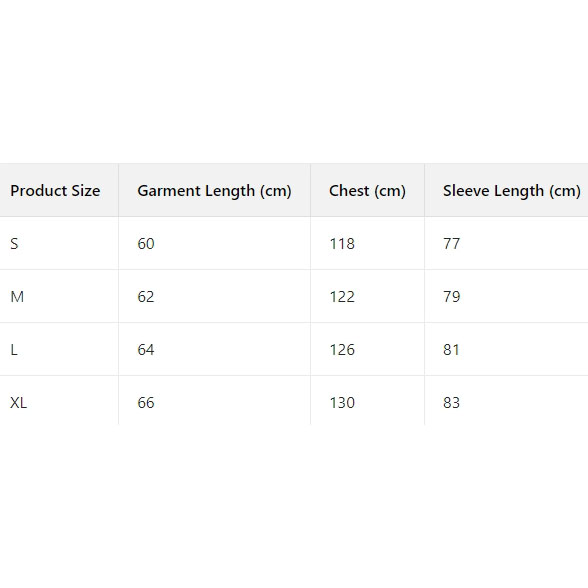Click chest value 118

click(x=342, y=244)
